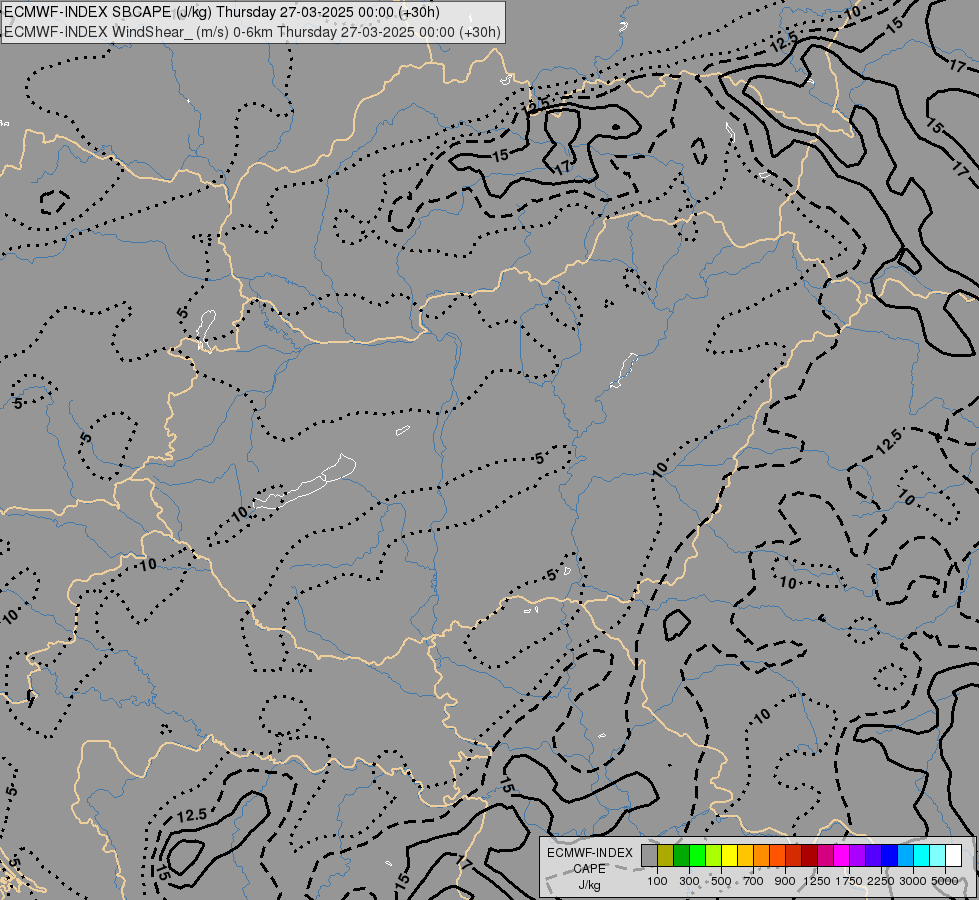Pick the dark green legend swatch

point(681,856)
